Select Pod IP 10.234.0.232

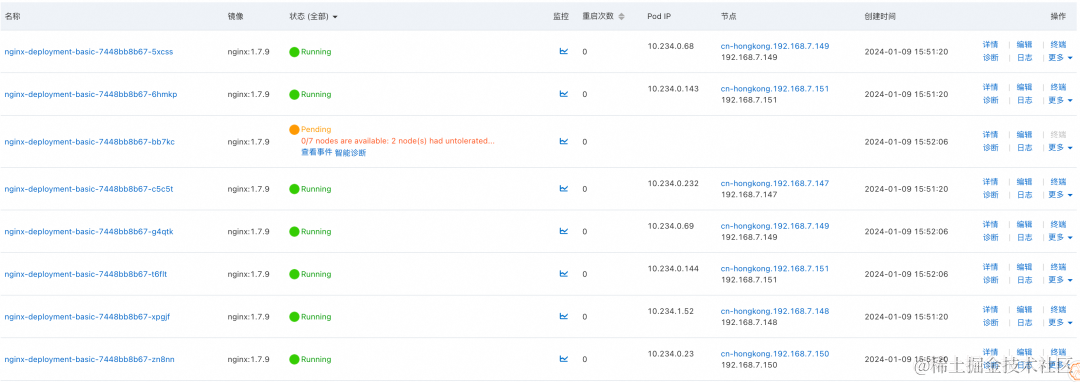(x=673, y=184)
